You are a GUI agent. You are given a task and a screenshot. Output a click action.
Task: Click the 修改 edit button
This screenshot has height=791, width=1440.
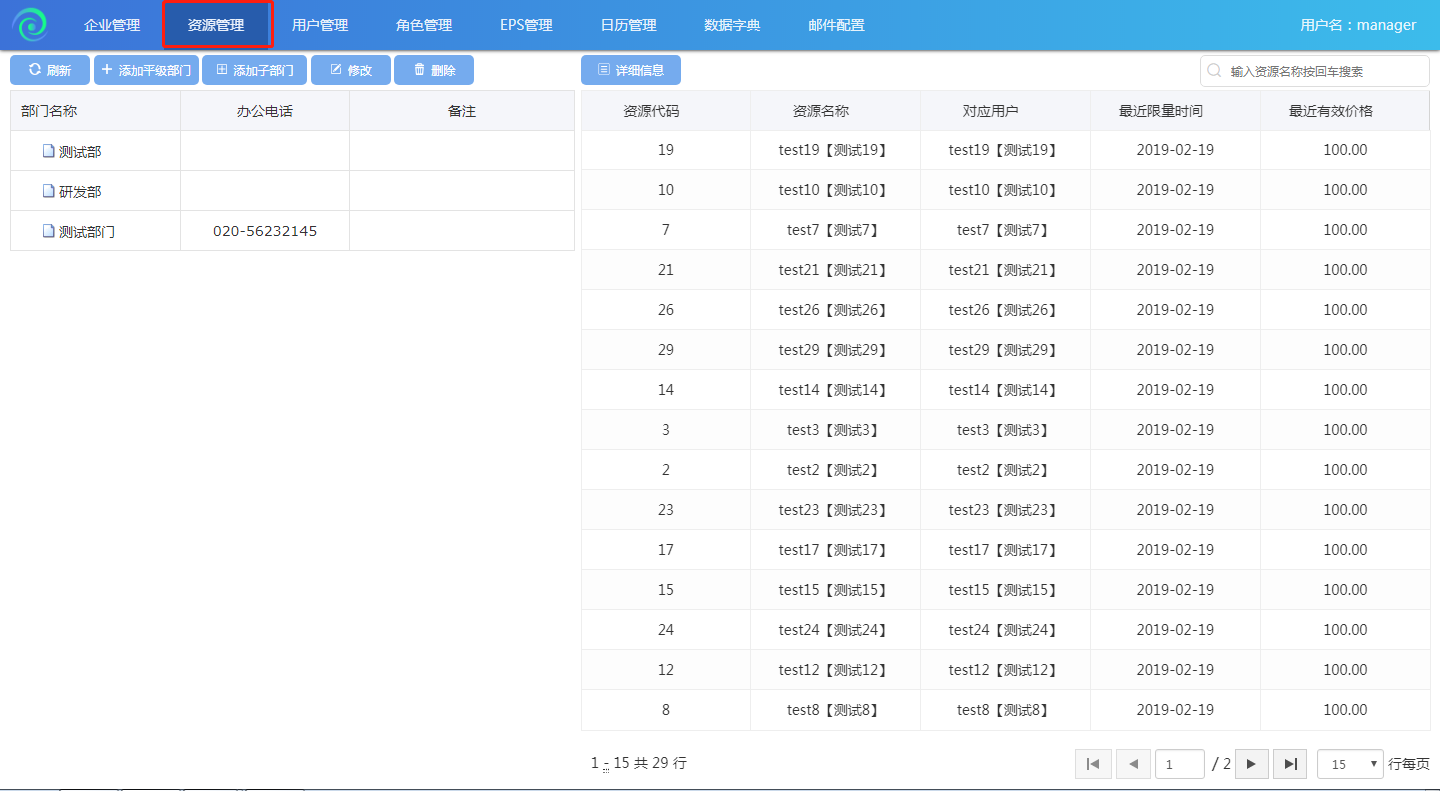point(351,70)
